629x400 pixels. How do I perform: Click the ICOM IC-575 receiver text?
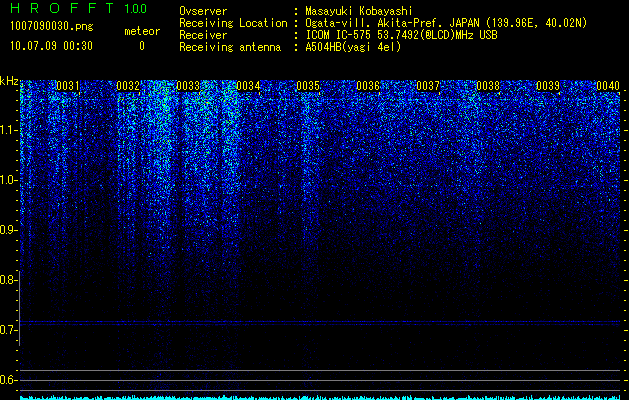401,35
